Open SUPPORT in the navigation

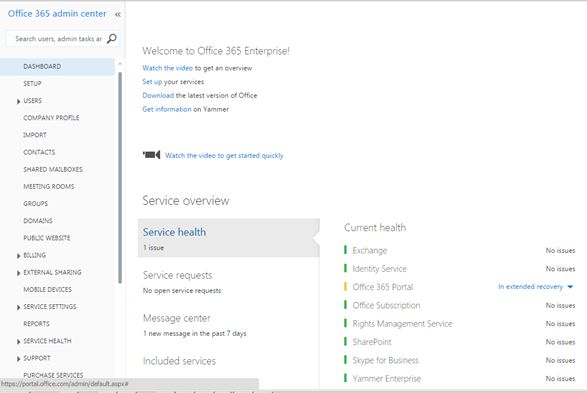coord(37,359)
